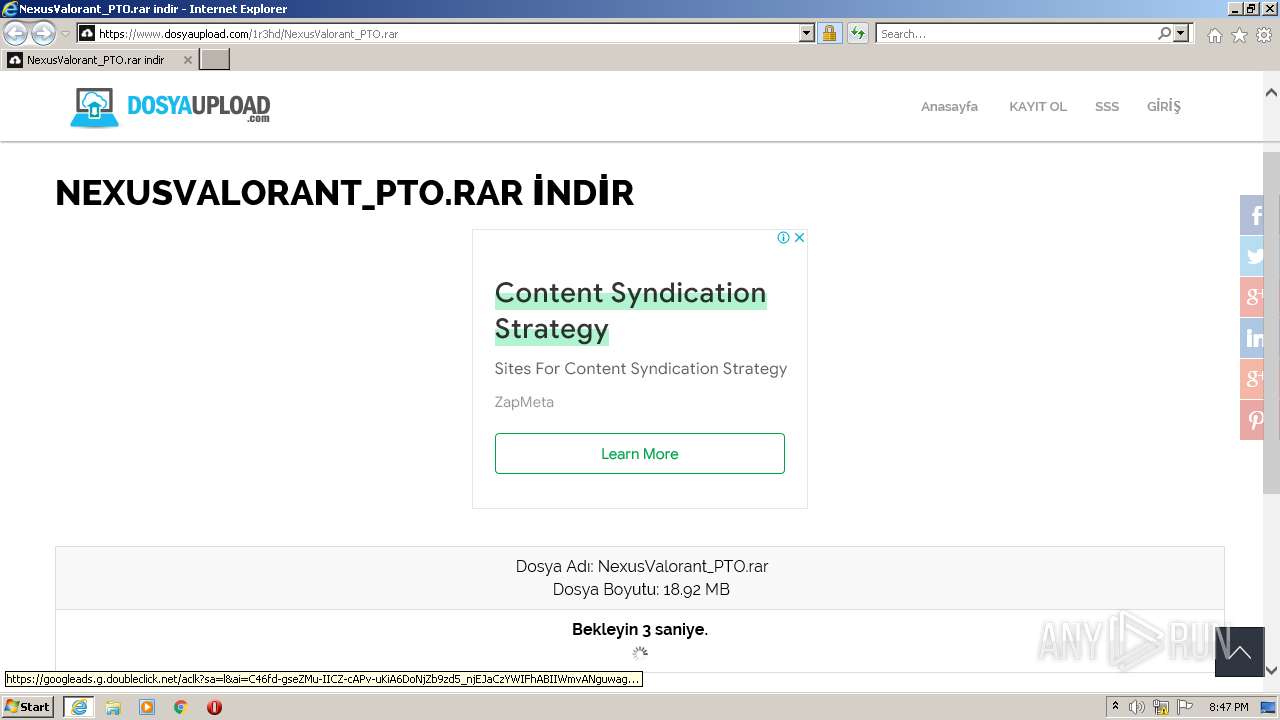The height and width of the screenshot is (720, 1280).
Task: Show hidden system tray icons arrow
Action: pos(1116,707)
